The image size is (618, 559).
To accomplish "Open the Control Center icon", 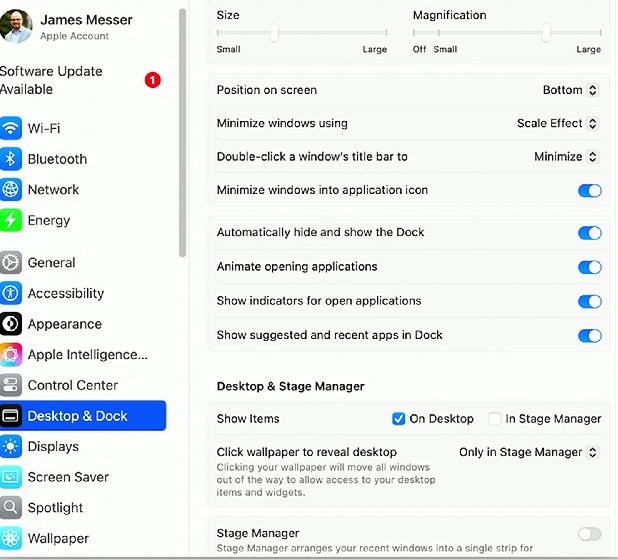I will [11, 385].
